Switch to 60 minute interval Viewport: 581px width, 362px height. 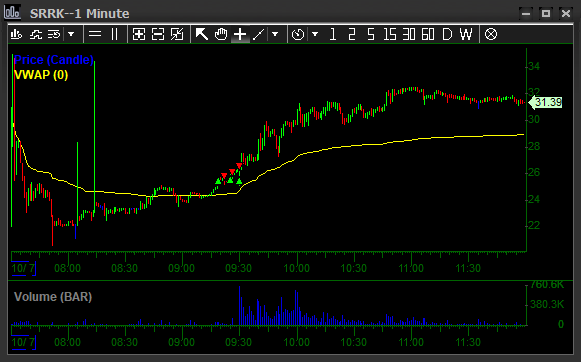[428, 34]
